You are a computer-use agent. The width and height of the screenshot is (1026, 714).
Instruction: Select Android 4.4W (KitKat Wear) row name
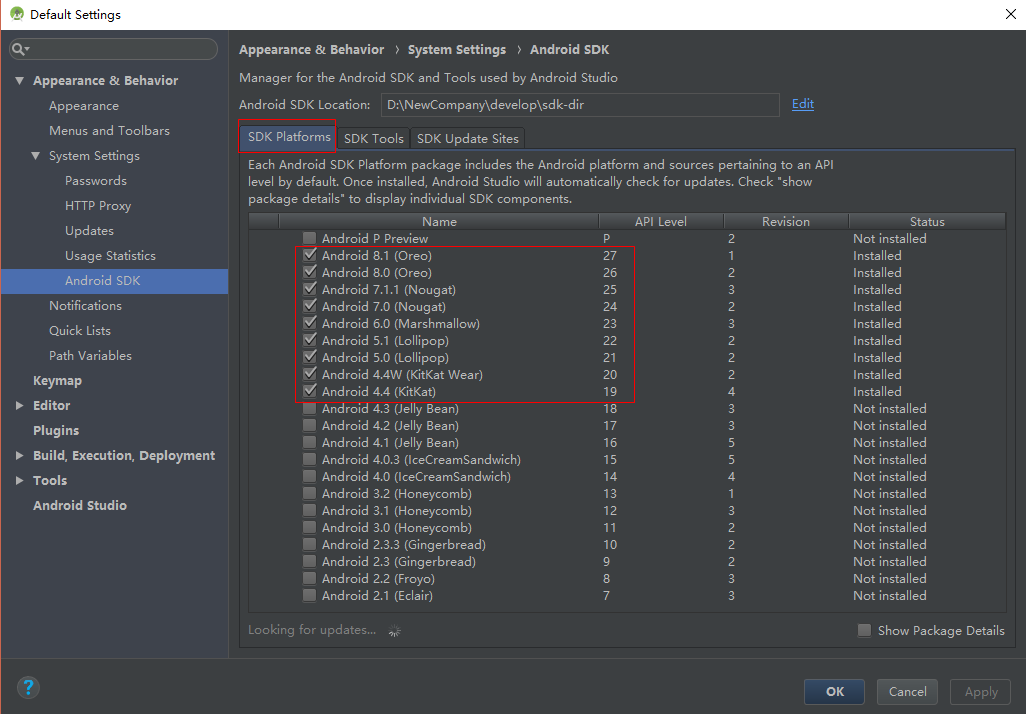coord(402,374)
